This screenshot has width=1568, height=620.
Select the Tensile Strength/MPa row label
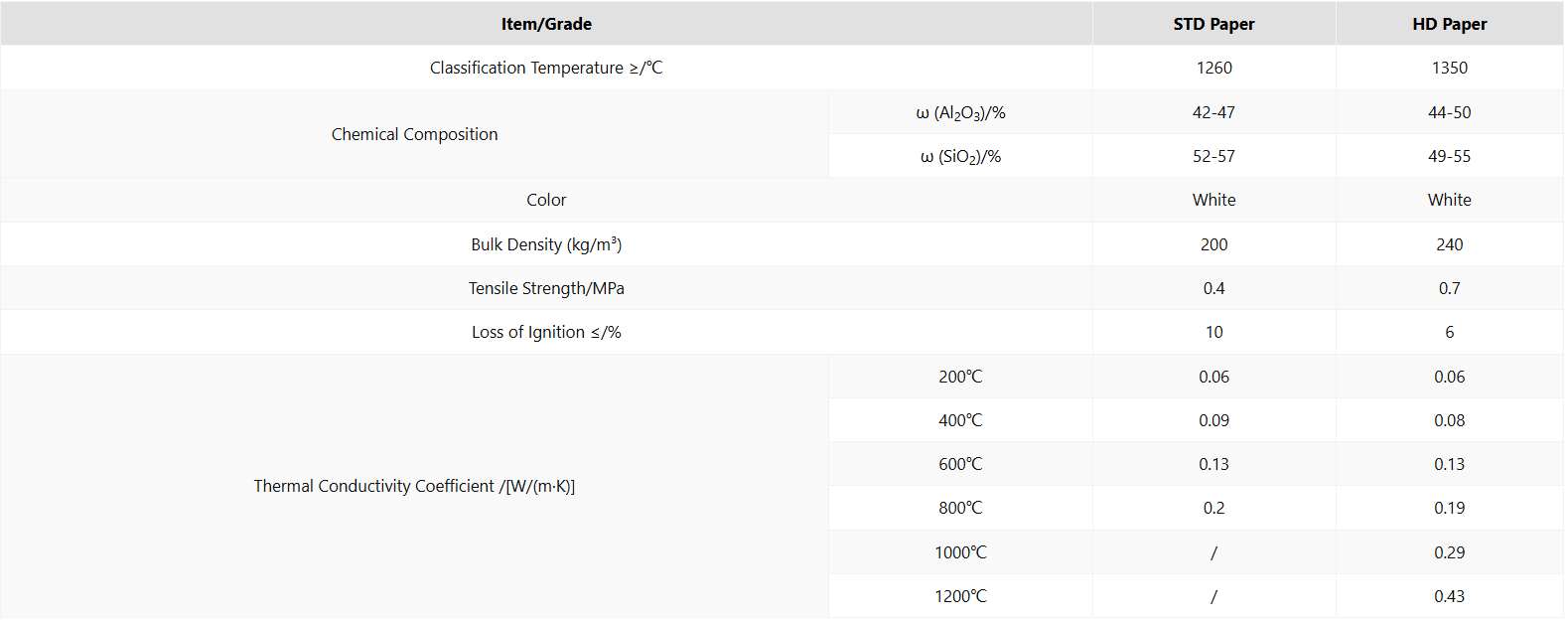[546, 288]
